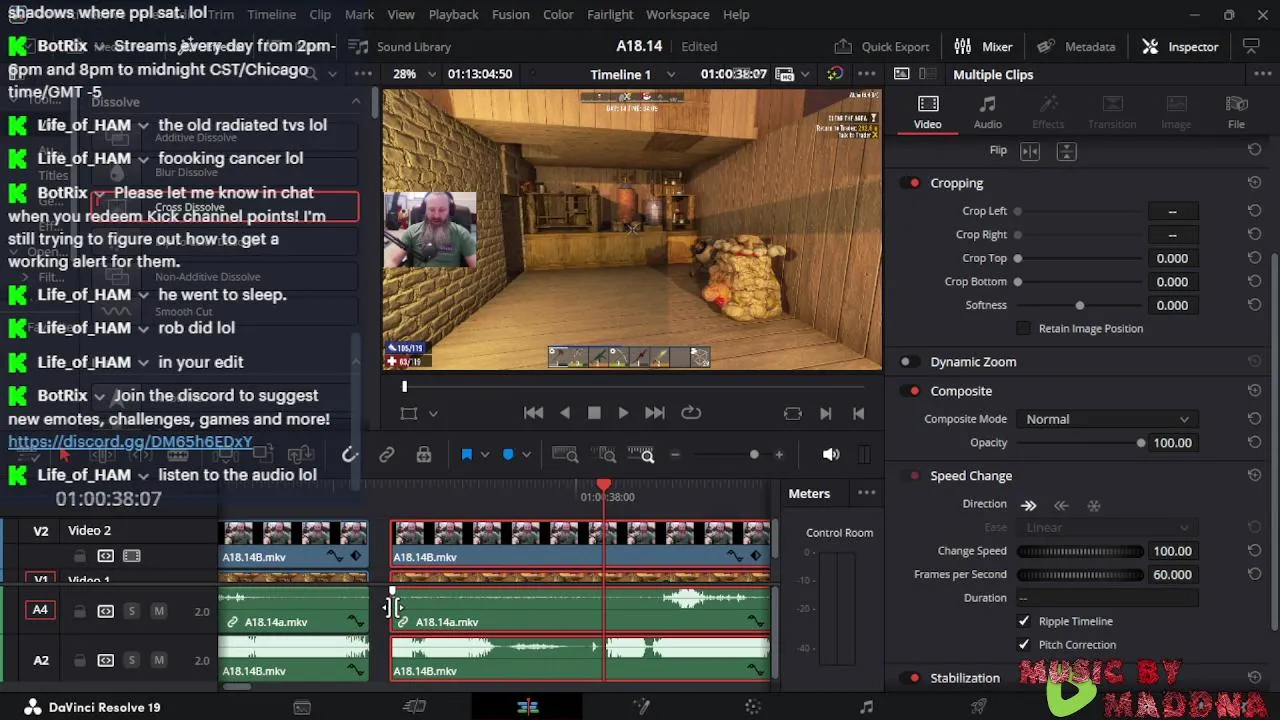Toggle the Inspector panel button
The image size is (1280, 720).
pos(1181,47)
